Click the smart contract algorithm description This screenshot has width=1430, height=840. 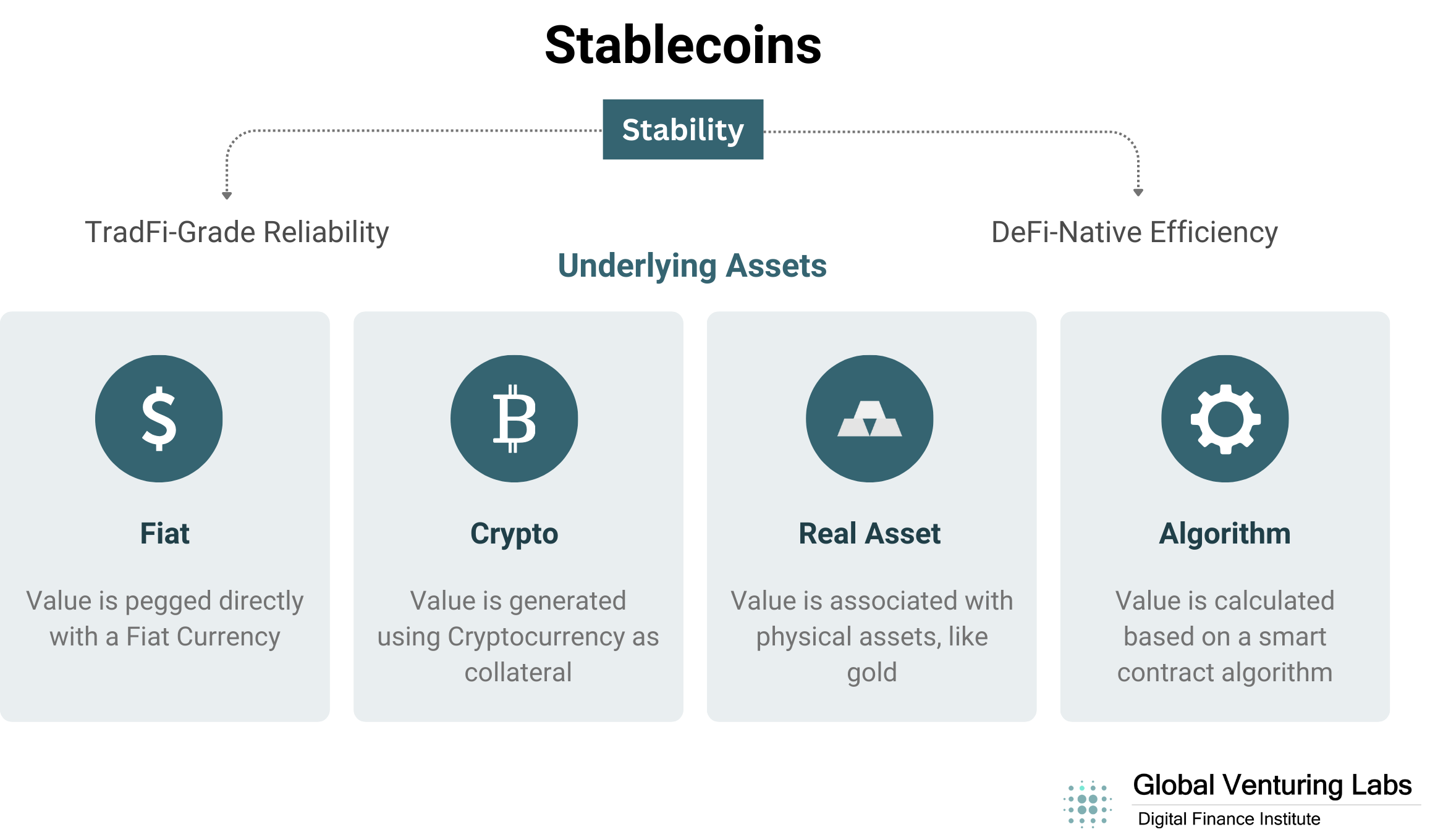pyautogui.click(x=1225, y=637)
